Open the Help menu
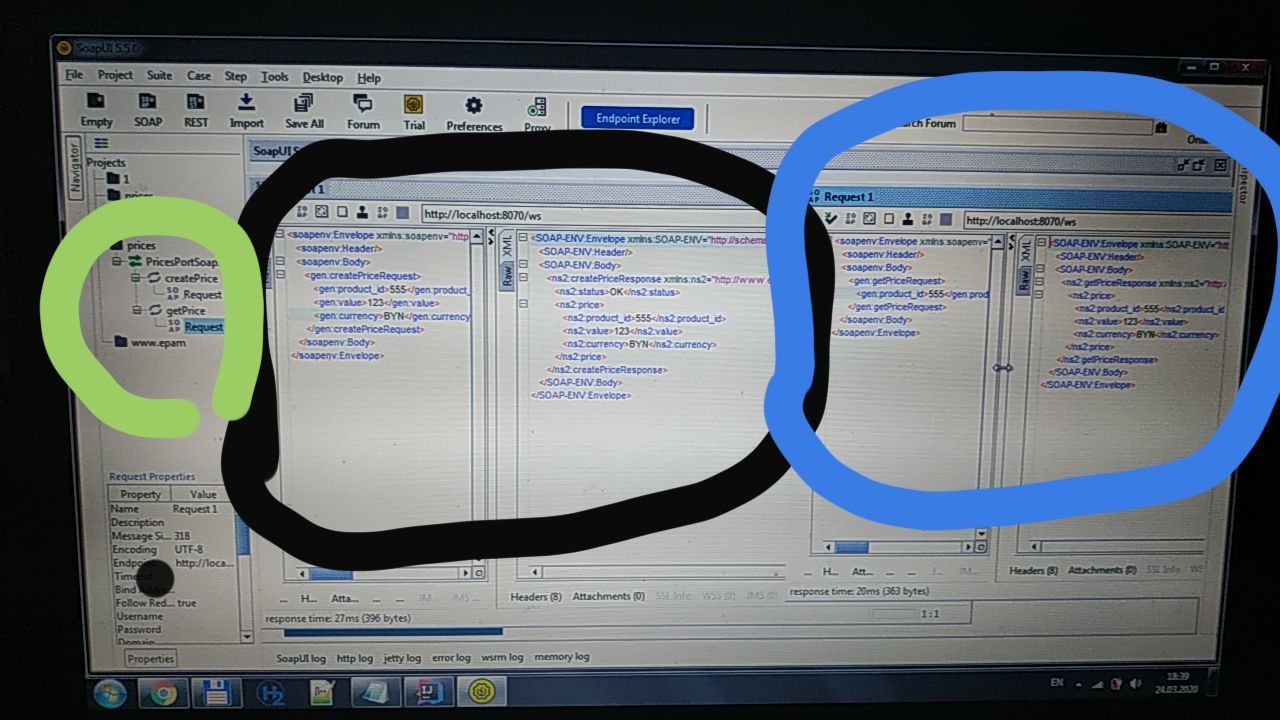 click(369, 78)
